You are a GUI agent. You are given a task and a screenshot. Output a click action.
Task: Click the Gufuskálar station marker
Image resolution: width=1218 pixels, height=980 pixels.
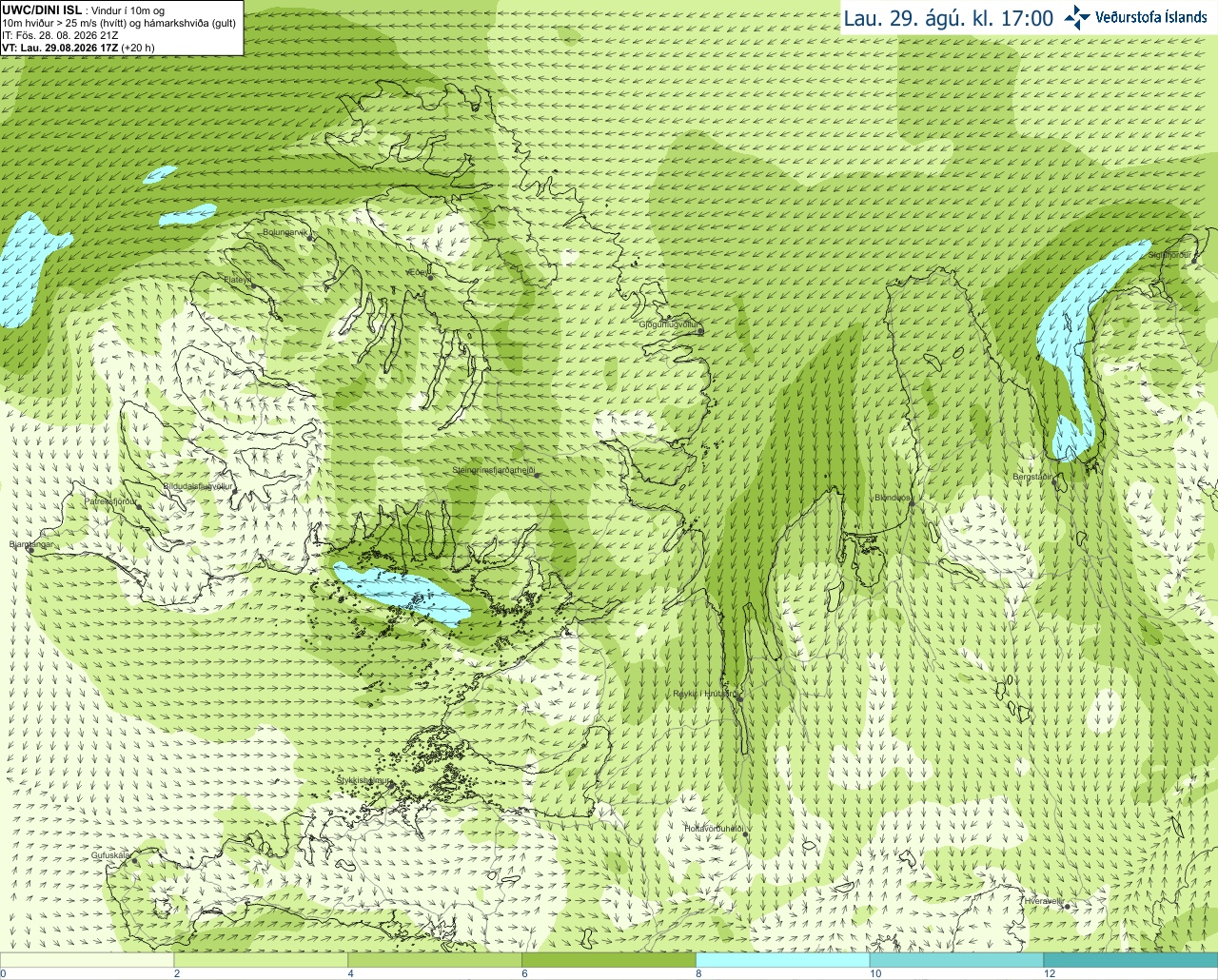click(134, 861)
